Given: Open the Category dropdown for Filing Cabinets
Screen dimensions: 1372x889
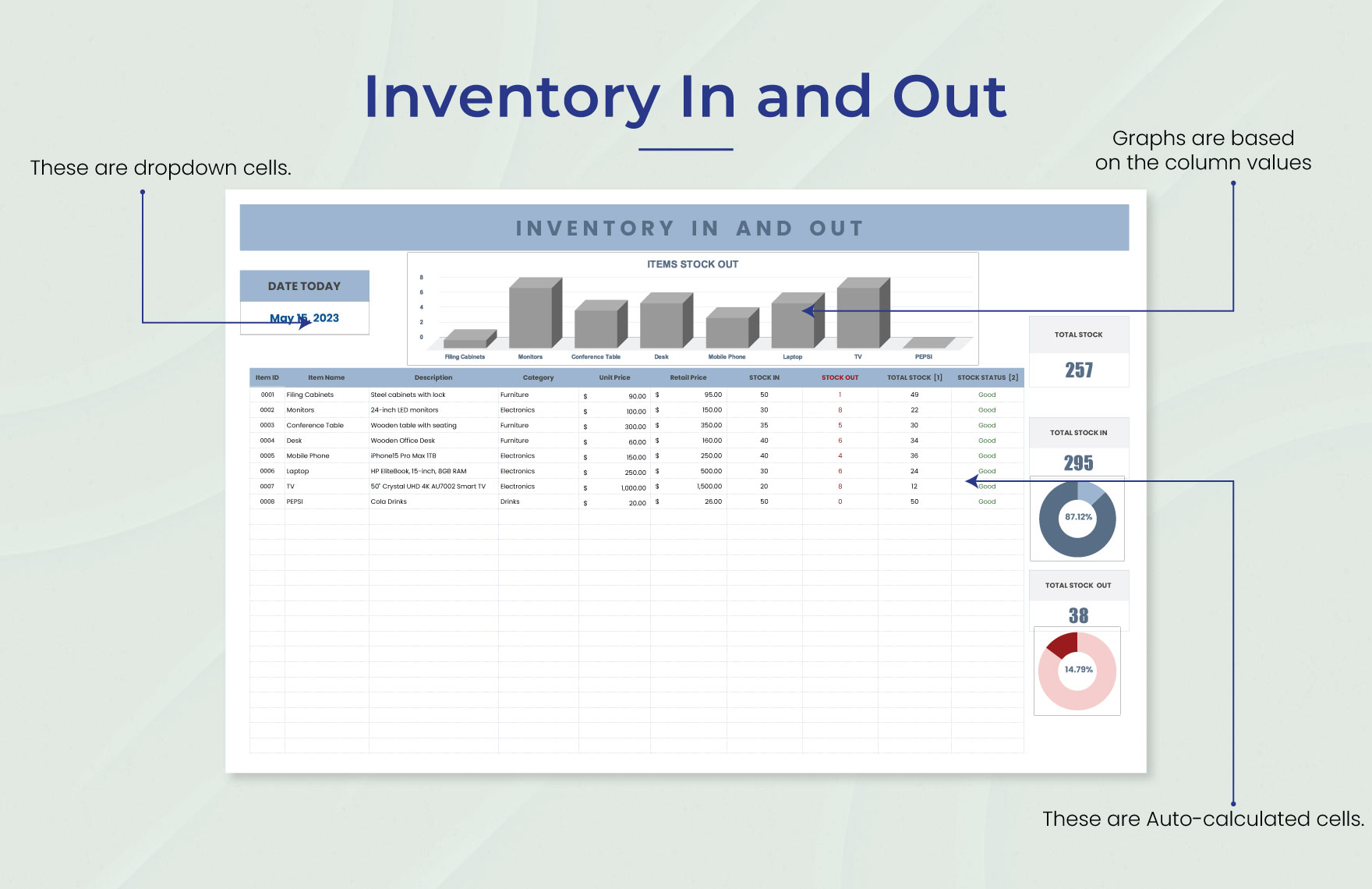Looking at the screenshot, I should [538, 395].
